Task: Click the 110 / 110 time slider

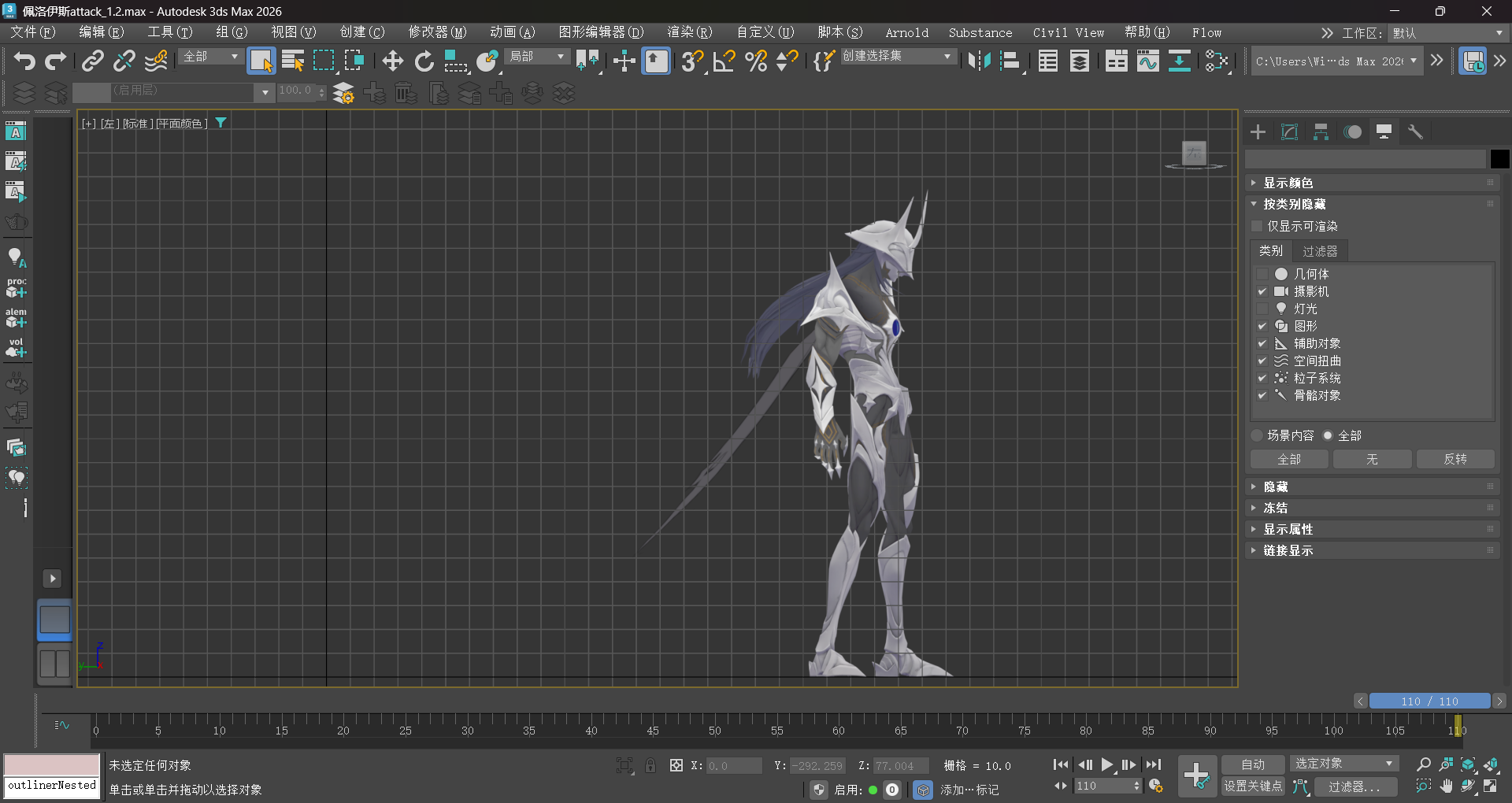Action: pos(1430,701)
